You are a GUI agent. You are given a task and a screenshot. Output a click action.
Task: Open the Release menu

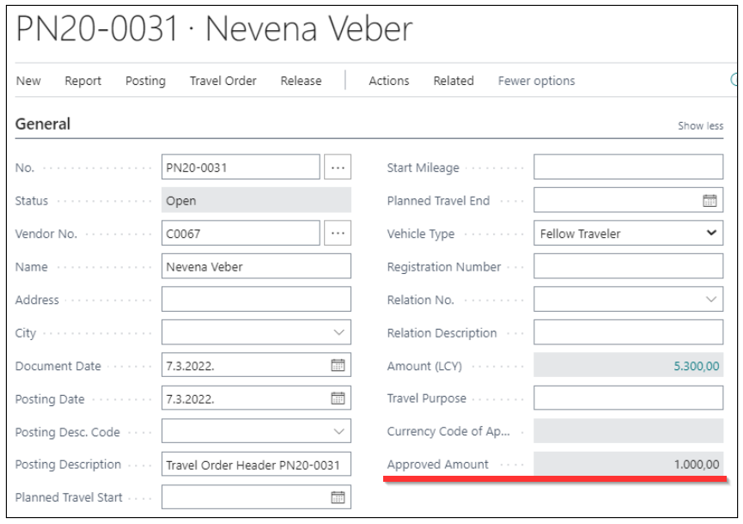(x=301, y=81)
